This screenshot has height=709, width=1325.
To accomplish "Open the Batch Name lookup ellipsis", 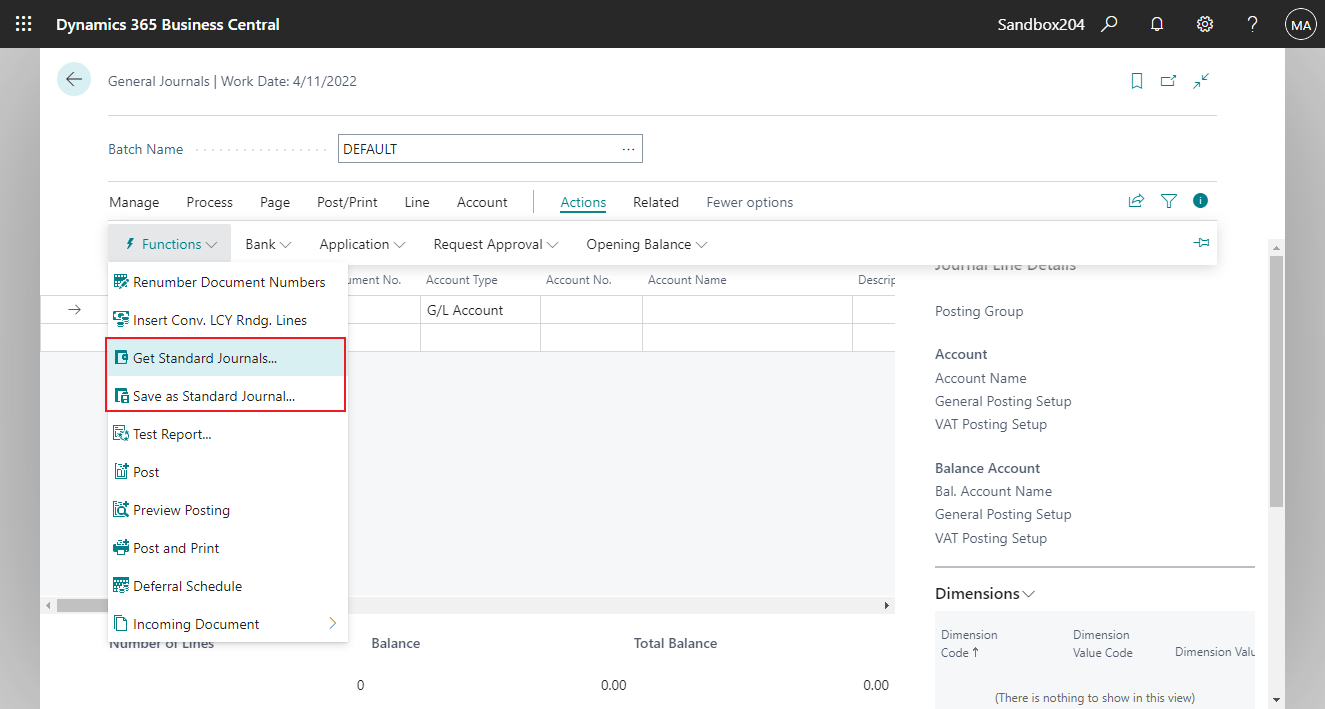I will [x=628, y=148].
